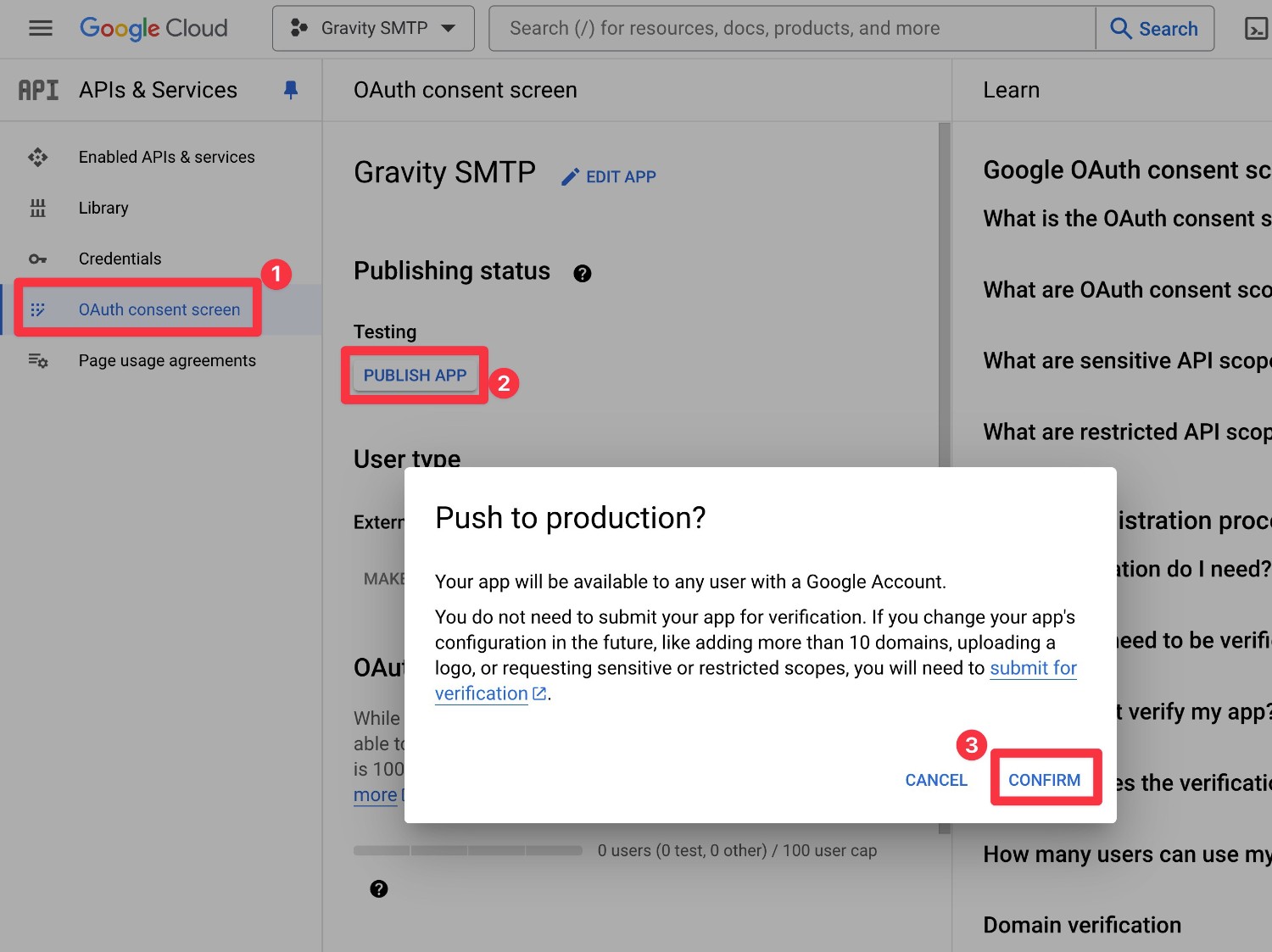
Task: Open 'What are sensitive API scopes' topic
Action: click(1127, 361)
